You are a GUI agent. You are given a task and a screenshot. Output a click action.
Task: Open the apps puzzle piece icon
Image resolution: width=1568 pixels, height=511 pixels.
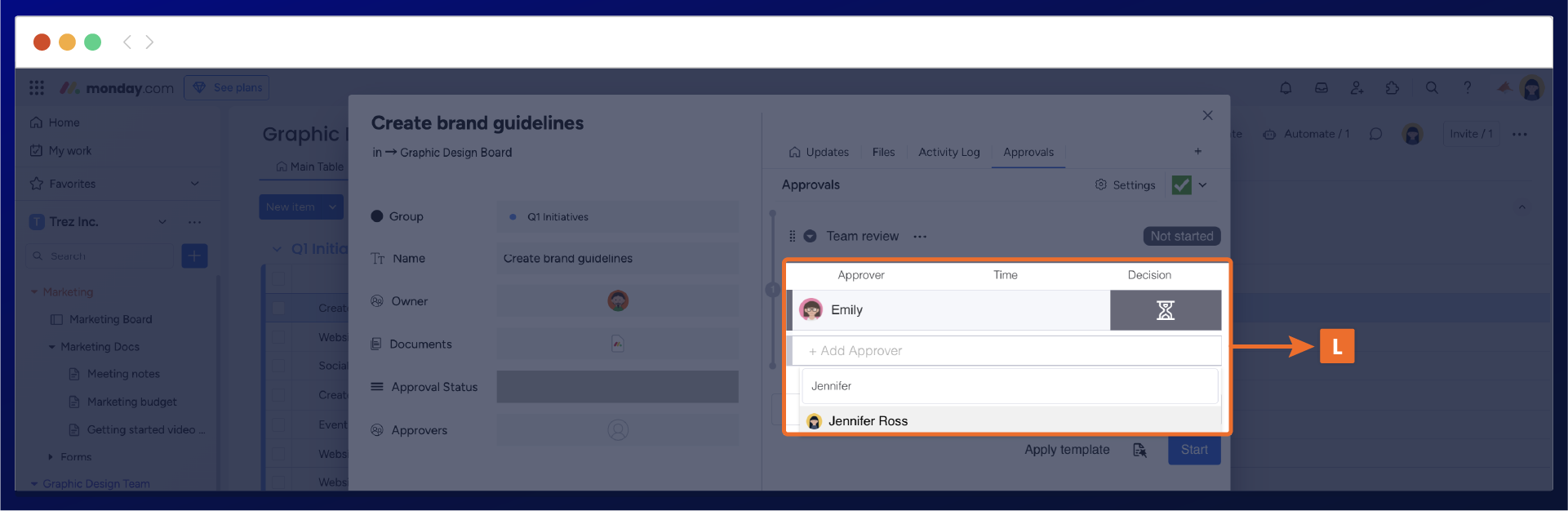pos(1393,88)
